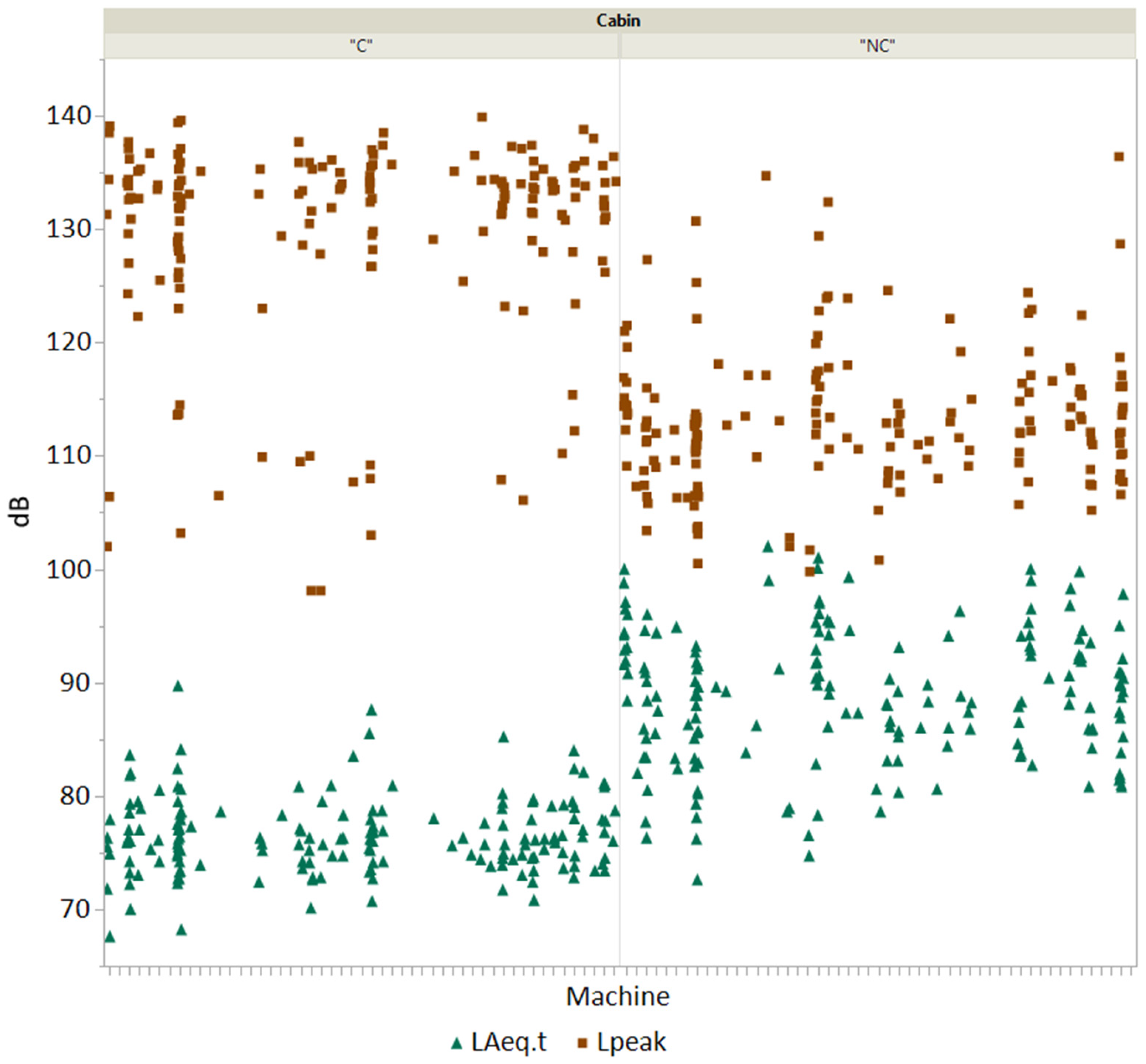The width and height of the screenshot is (1146, 1064).
Task: Click the 70 y-axis tick label
Action: coord(75,910)
